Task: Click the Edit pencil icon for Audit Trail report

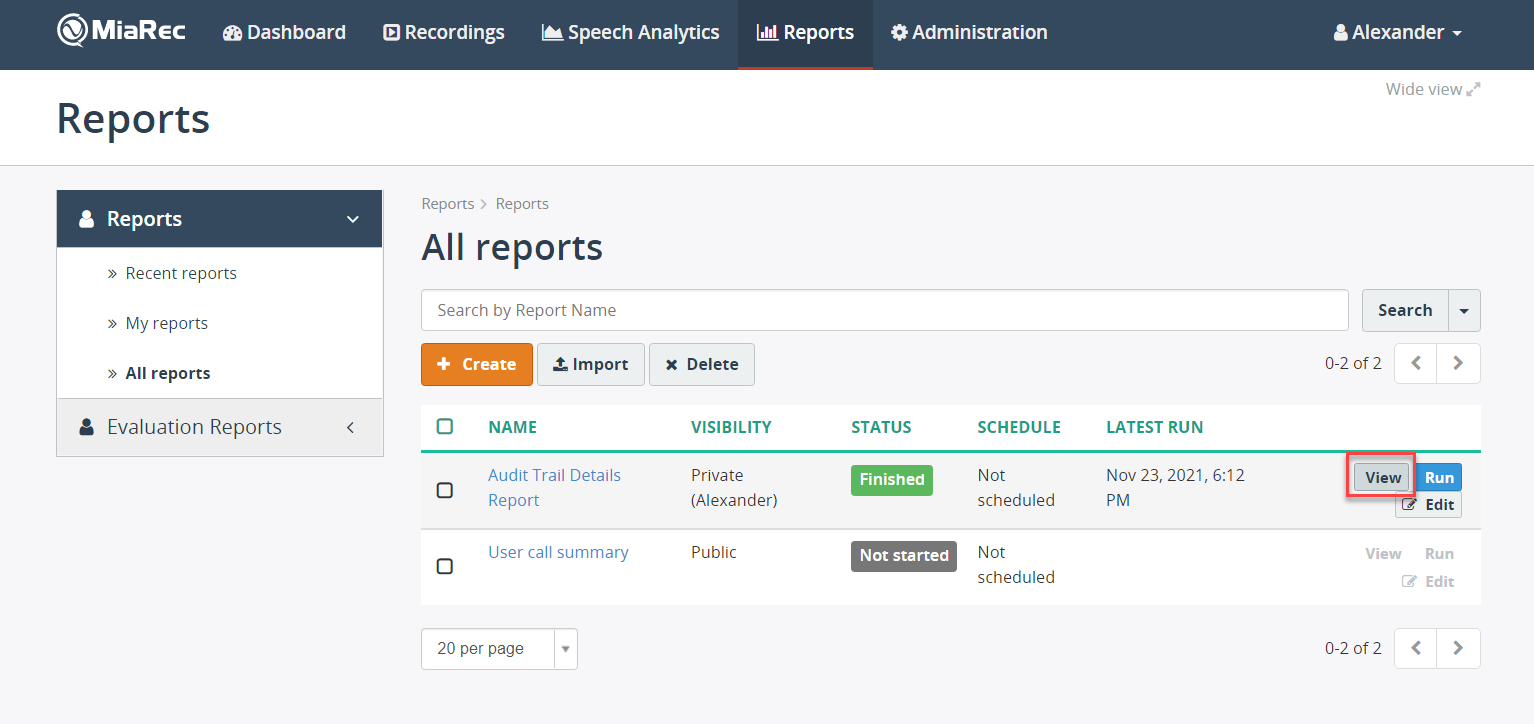Action: [x=1409, y=505]
